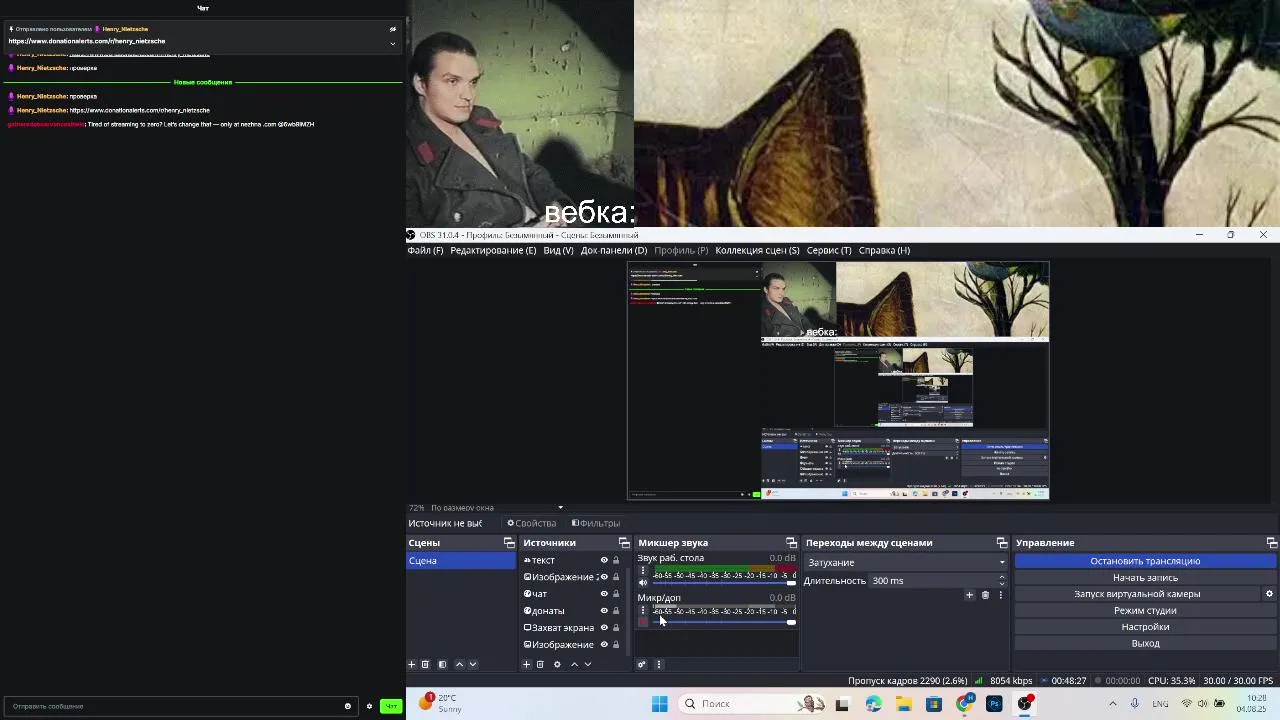Remove scene transition using trash icon
1280x720 pixels.
985,595
